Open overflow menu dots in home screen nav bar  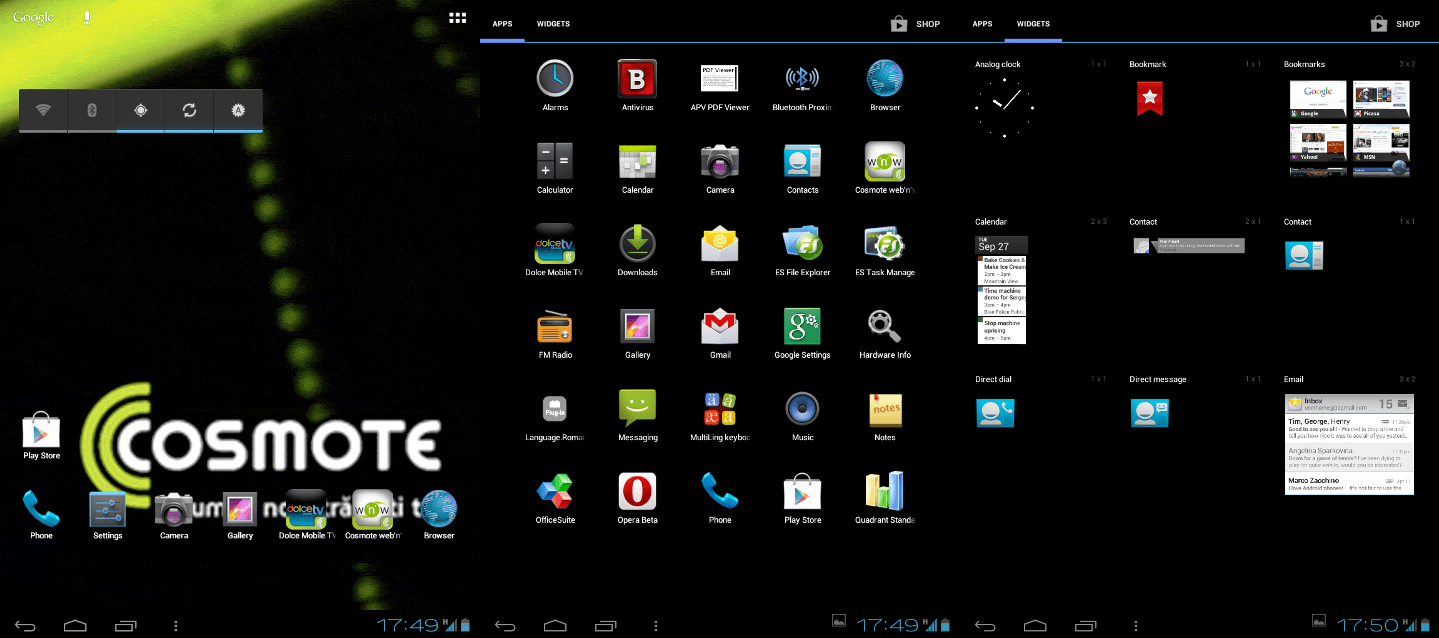176,626
